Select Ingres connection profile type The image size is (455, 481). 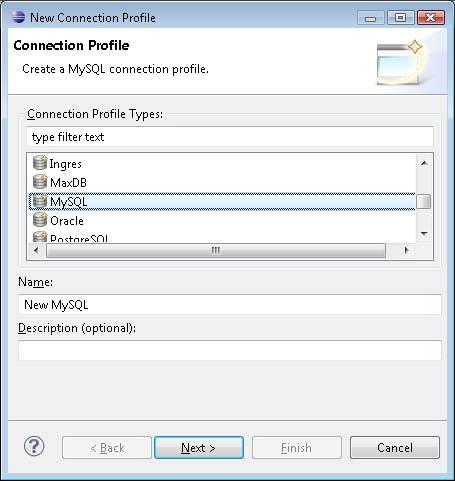point(66,164)
